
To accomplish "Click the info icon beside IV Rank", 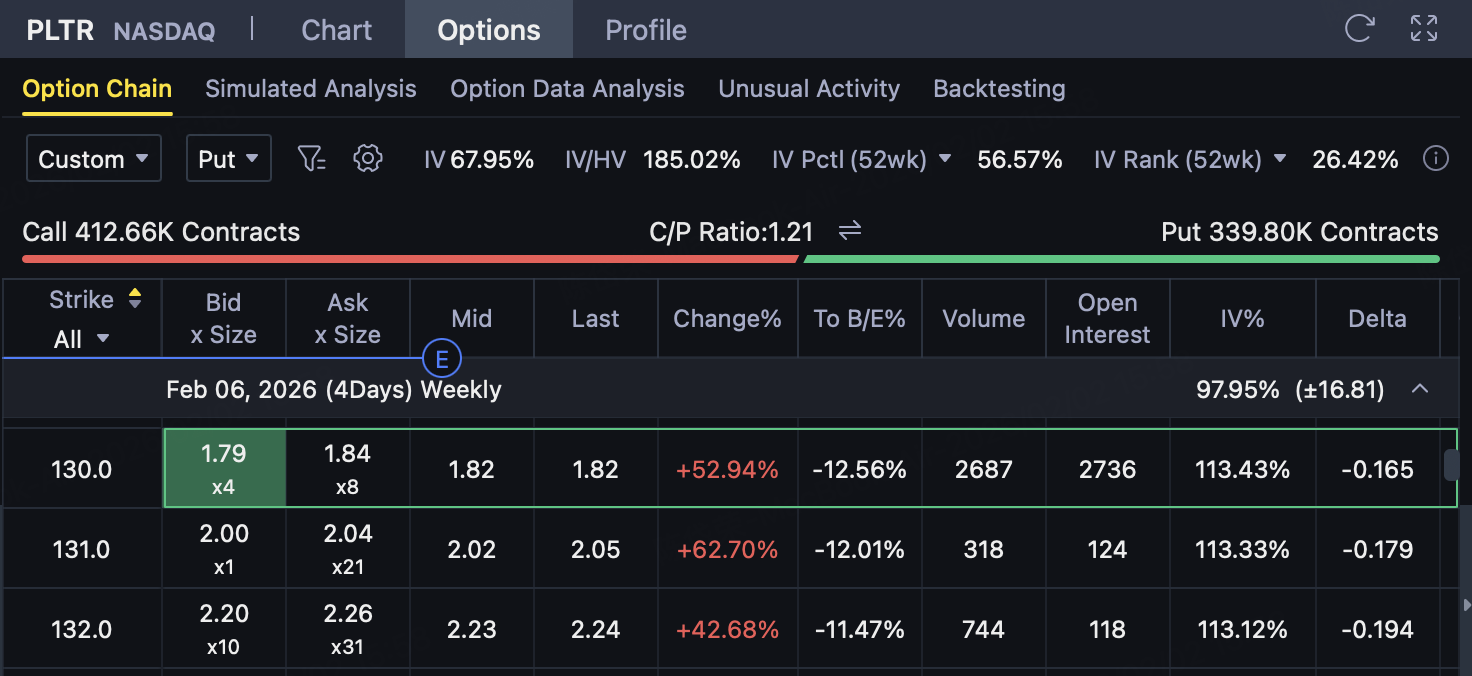I will [x=1435, y=159].
